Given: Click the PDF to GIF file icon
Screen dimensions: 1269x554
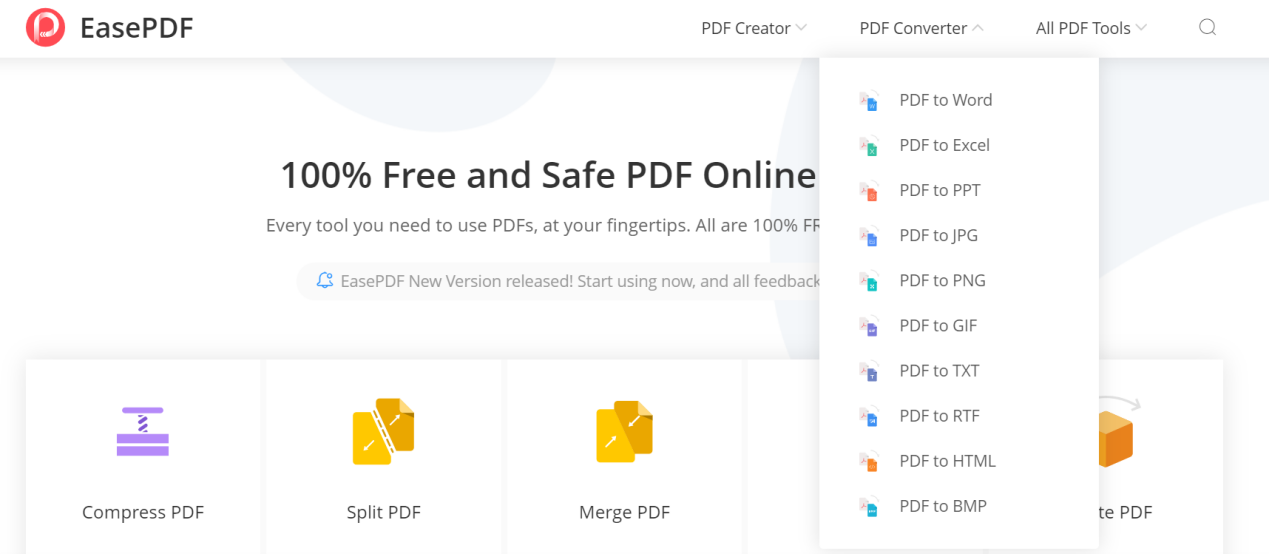Looking at the screenshot, I should pos(868,326).
